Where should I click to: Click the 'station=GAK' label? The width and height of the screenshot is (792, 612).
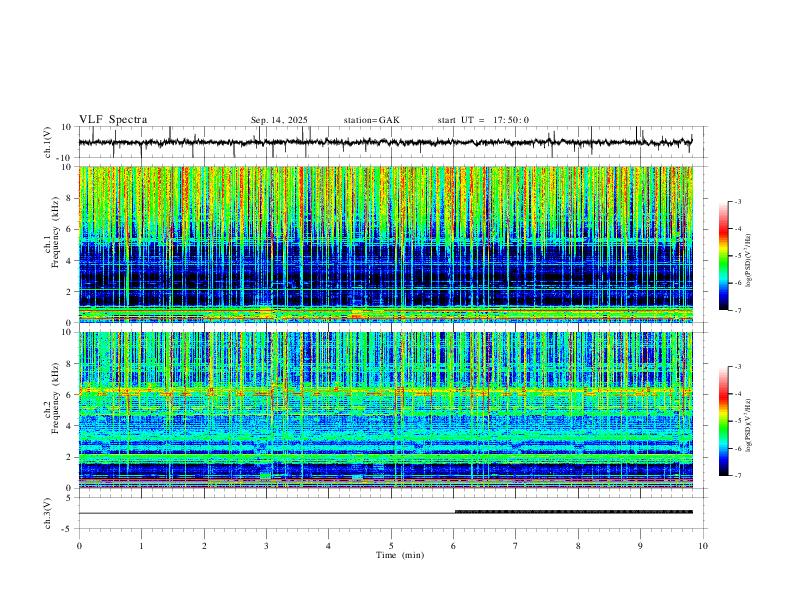tap(371, 120)
